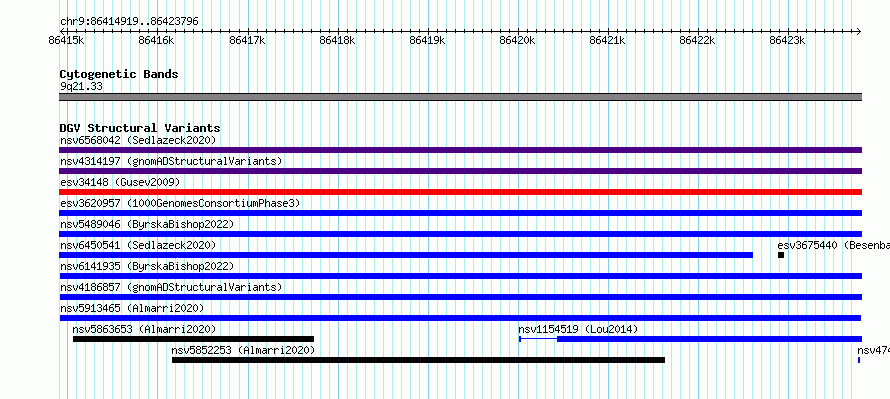890x399 pixels.
Task: Click the 86417k ruler tick label
Action: 247,40
